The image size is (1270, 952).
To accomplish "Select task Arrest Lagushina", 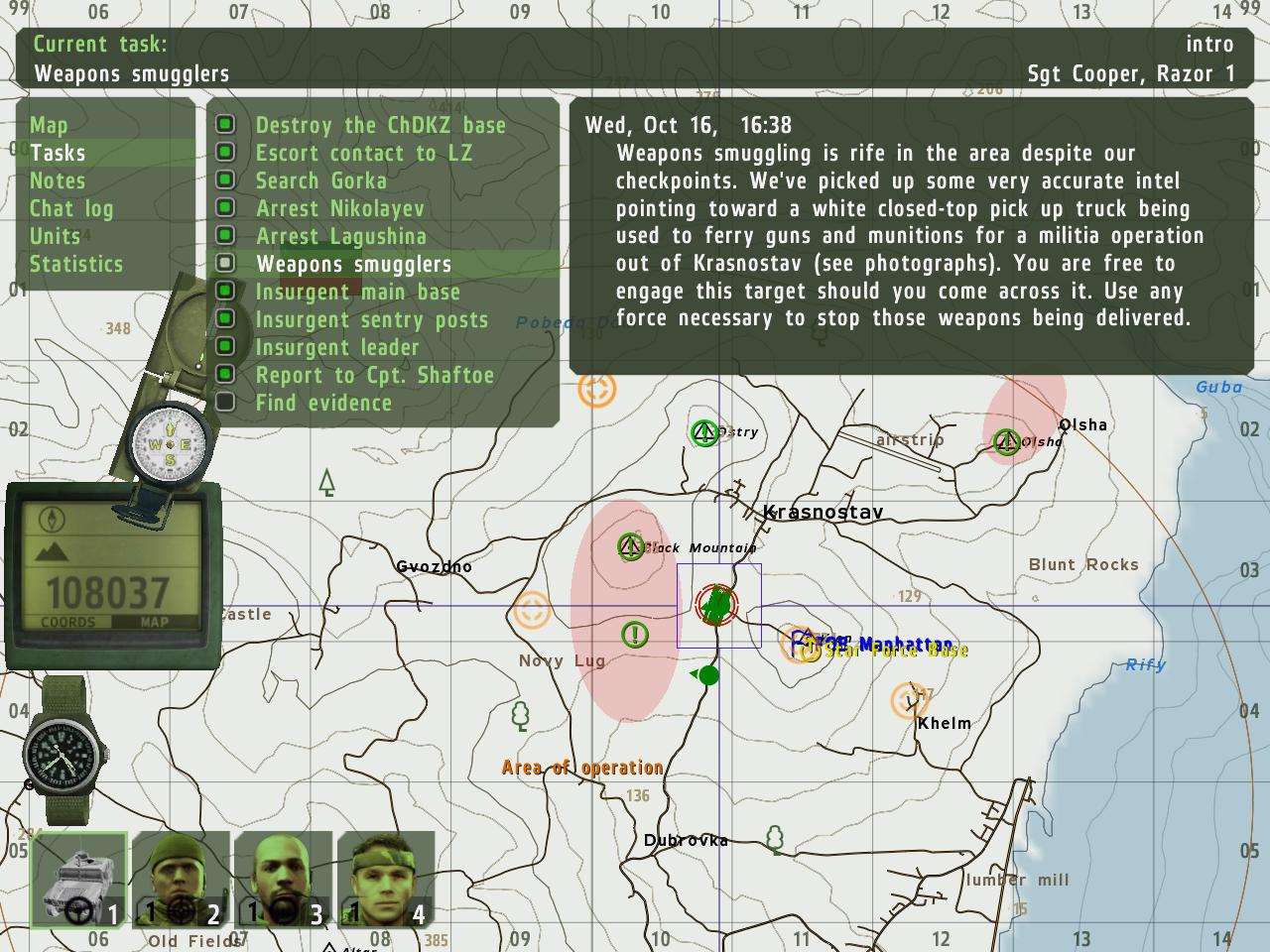I will coord(341,236).
